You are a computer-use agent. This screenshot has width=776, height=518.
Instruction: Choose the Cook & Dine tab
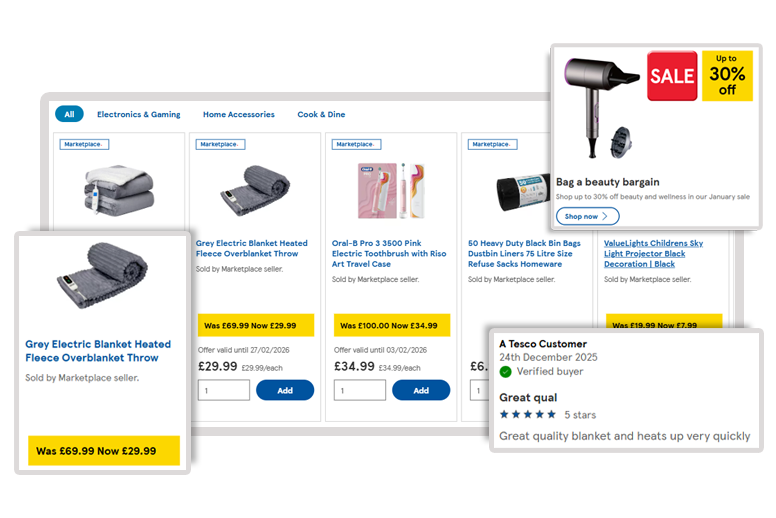pos(321,114)
